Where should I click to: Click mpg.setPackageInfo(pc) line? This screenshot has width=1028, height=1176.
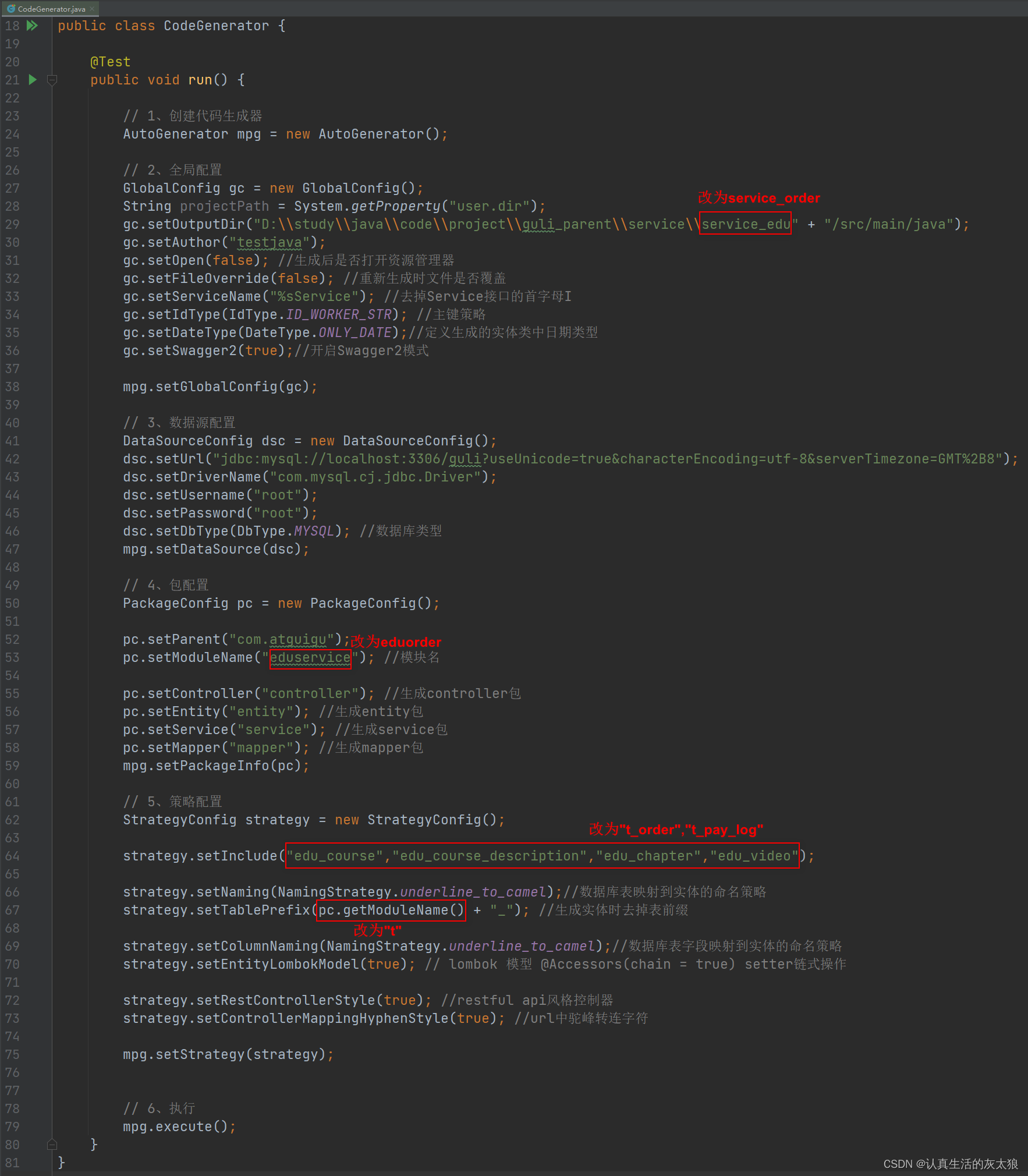216,766
